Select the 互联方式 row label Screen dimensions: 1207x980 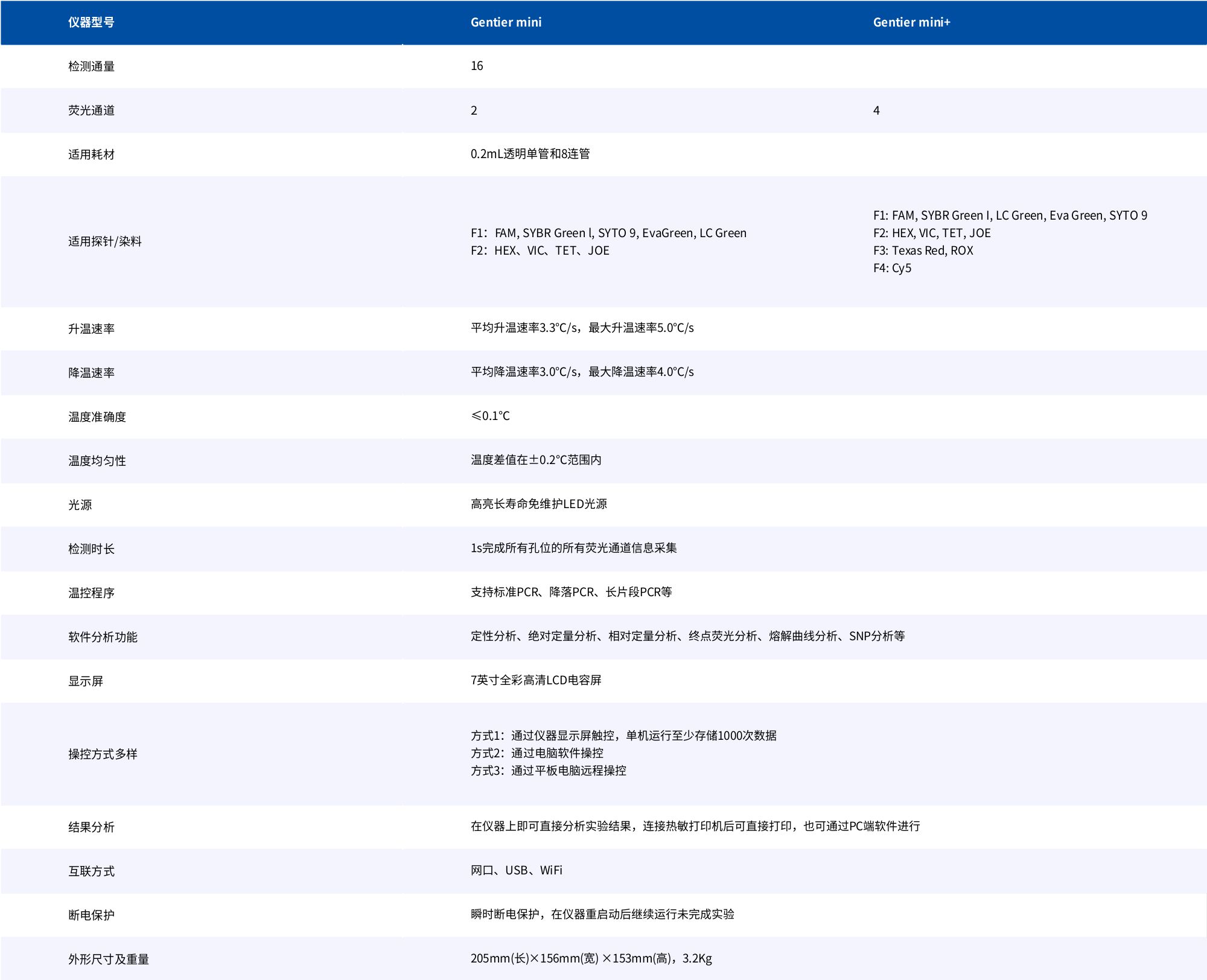tap(91, 871)
